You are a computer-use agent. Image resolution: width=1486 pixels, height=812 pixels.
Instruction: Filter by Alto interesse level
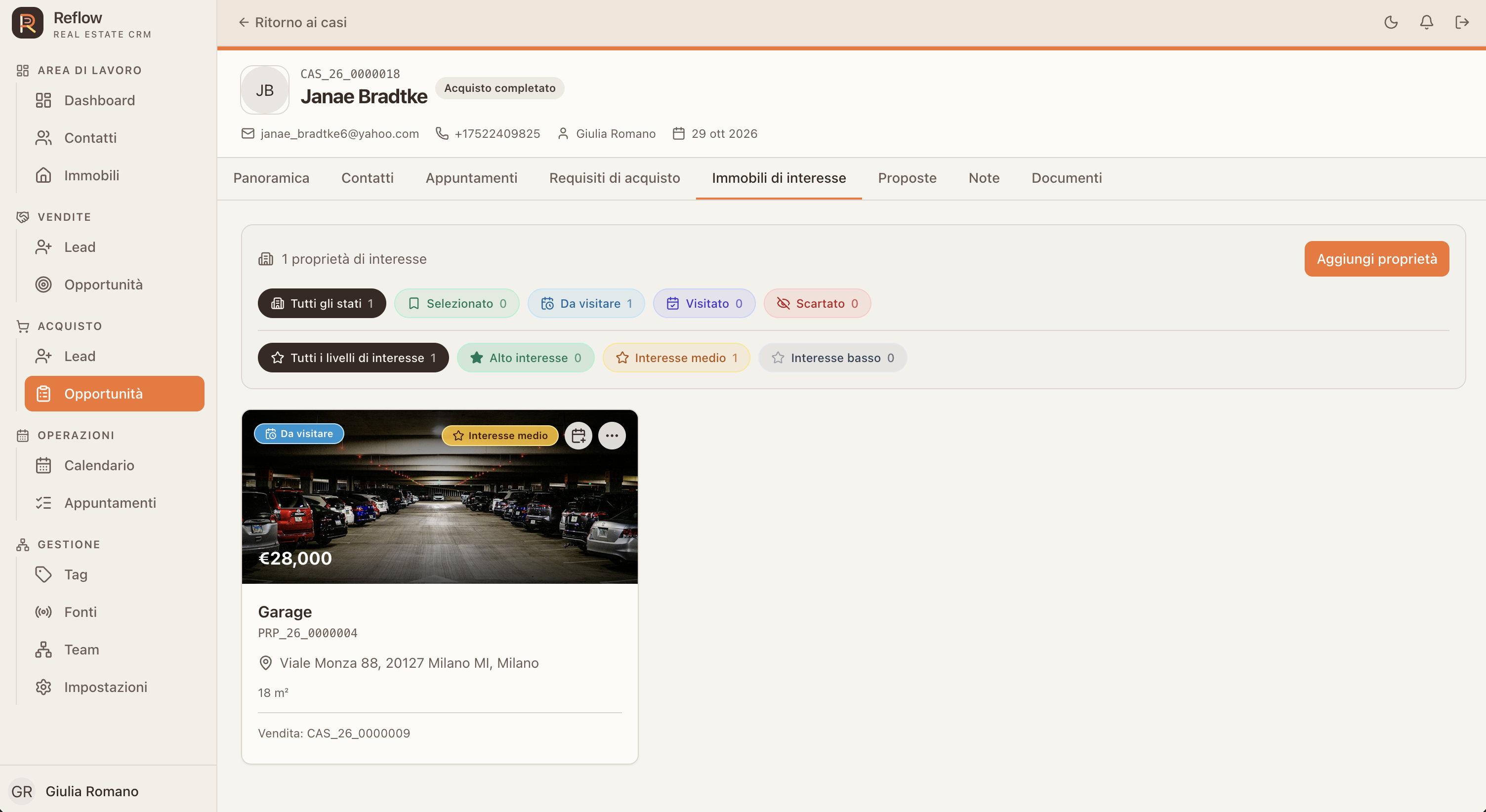(x=526, y=358)
